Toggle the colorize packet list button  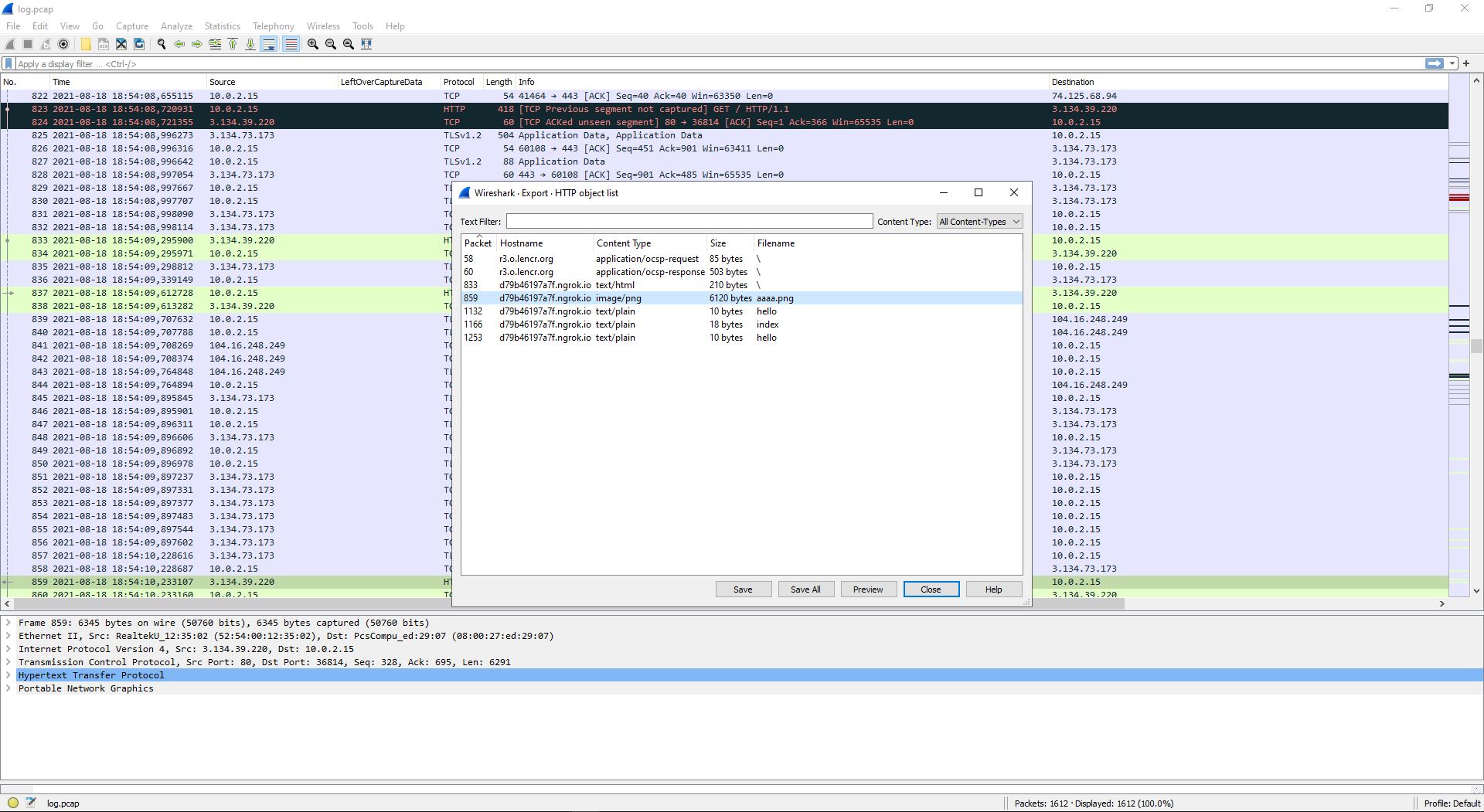pos(291,44)
